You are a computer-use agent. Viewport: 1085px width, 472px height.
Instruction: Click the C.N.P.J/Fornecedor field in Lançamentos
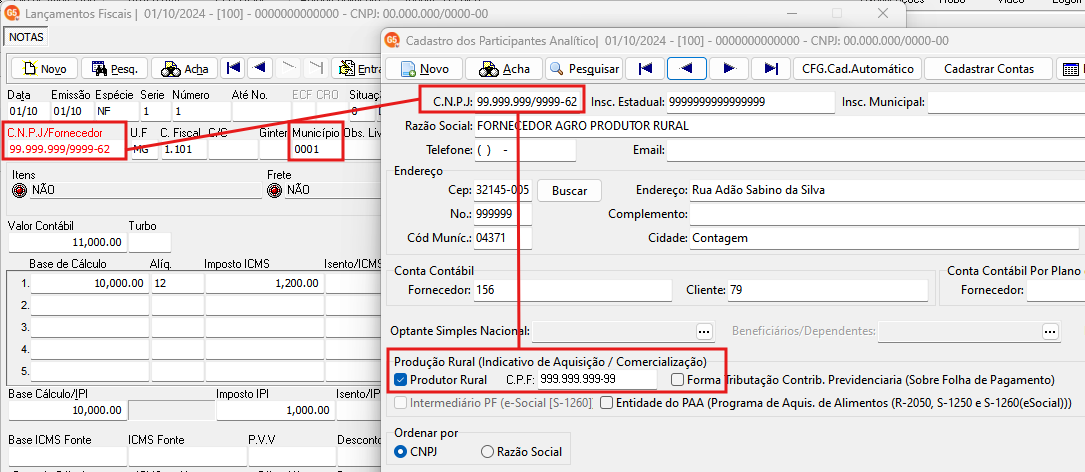coord(66,149)
